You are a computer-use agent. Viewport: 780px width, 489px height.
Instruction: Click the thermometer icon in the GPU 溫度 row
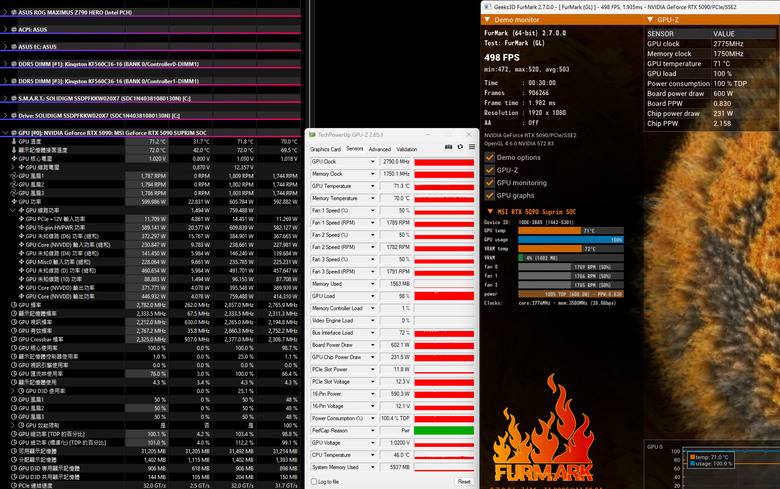tap(14, 142)
